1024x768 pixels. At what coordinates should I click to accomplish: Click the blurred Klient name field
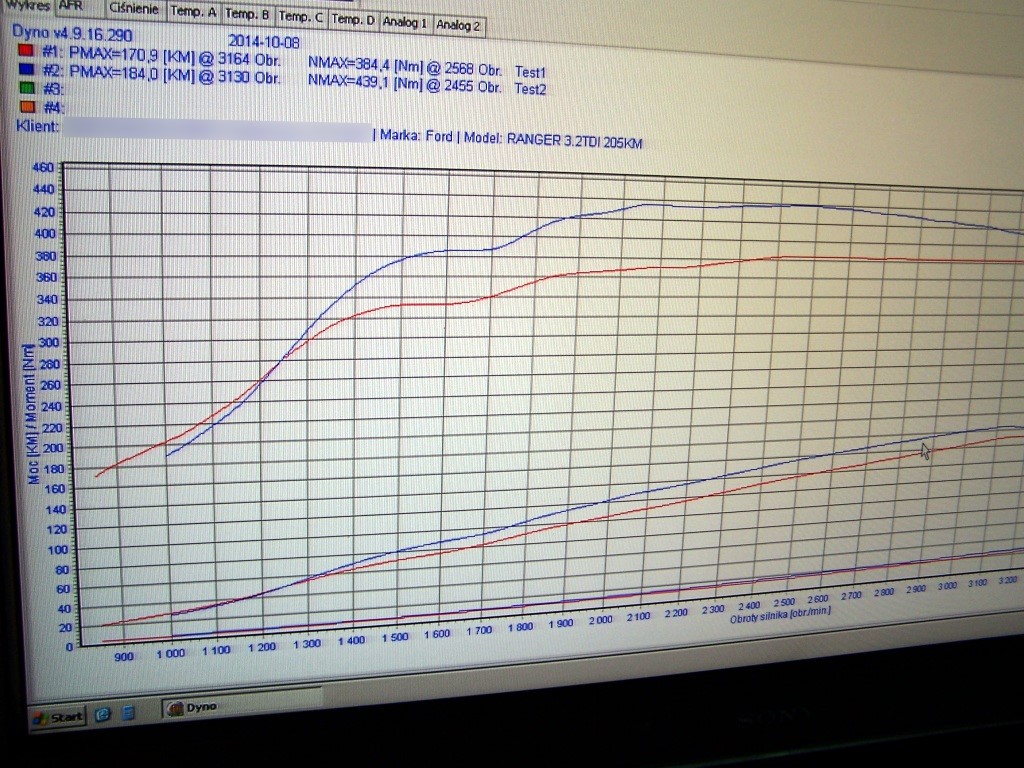tap(215, 131)
